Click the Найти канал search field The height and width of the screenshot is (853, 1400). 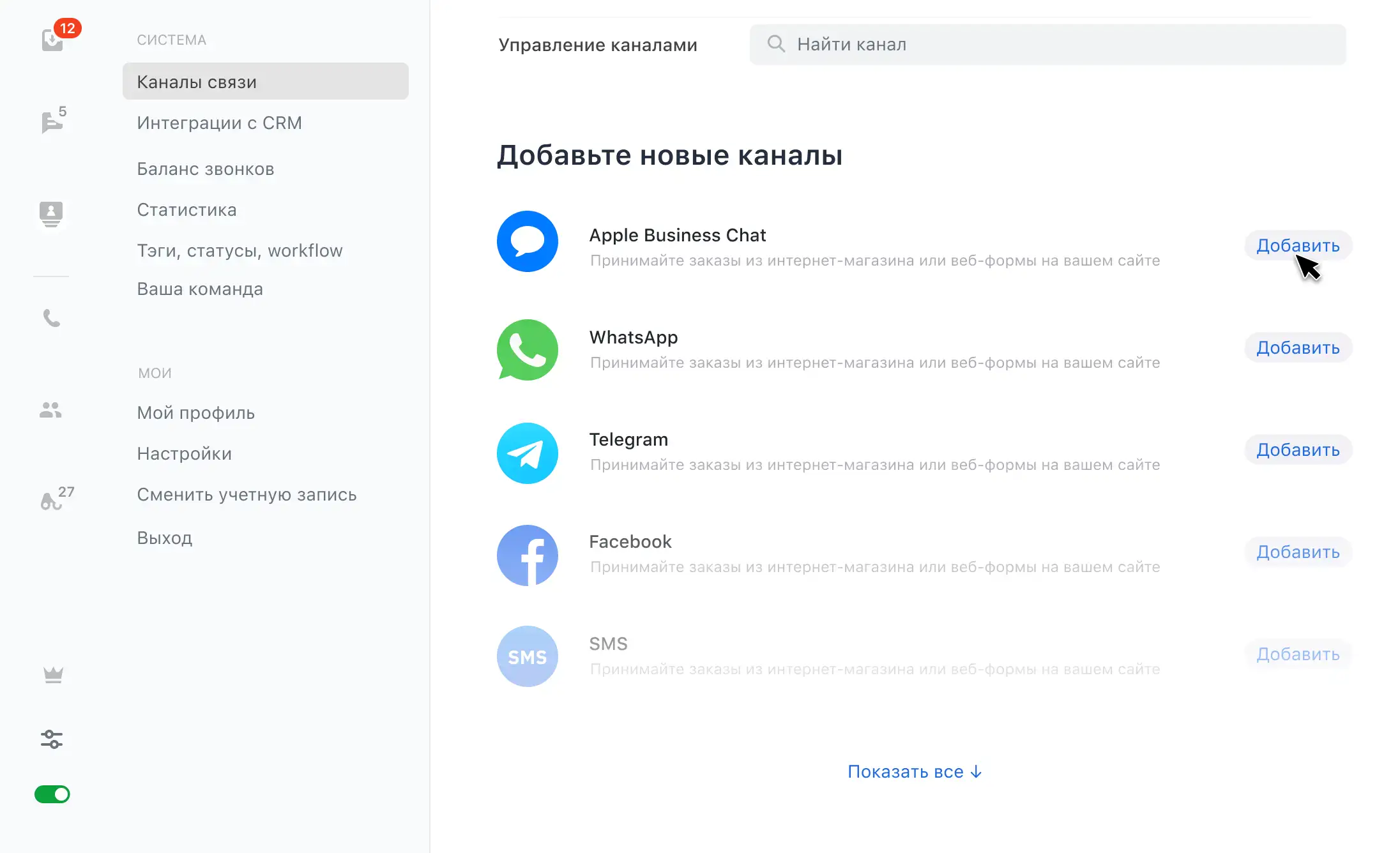tap(1047, 45)
